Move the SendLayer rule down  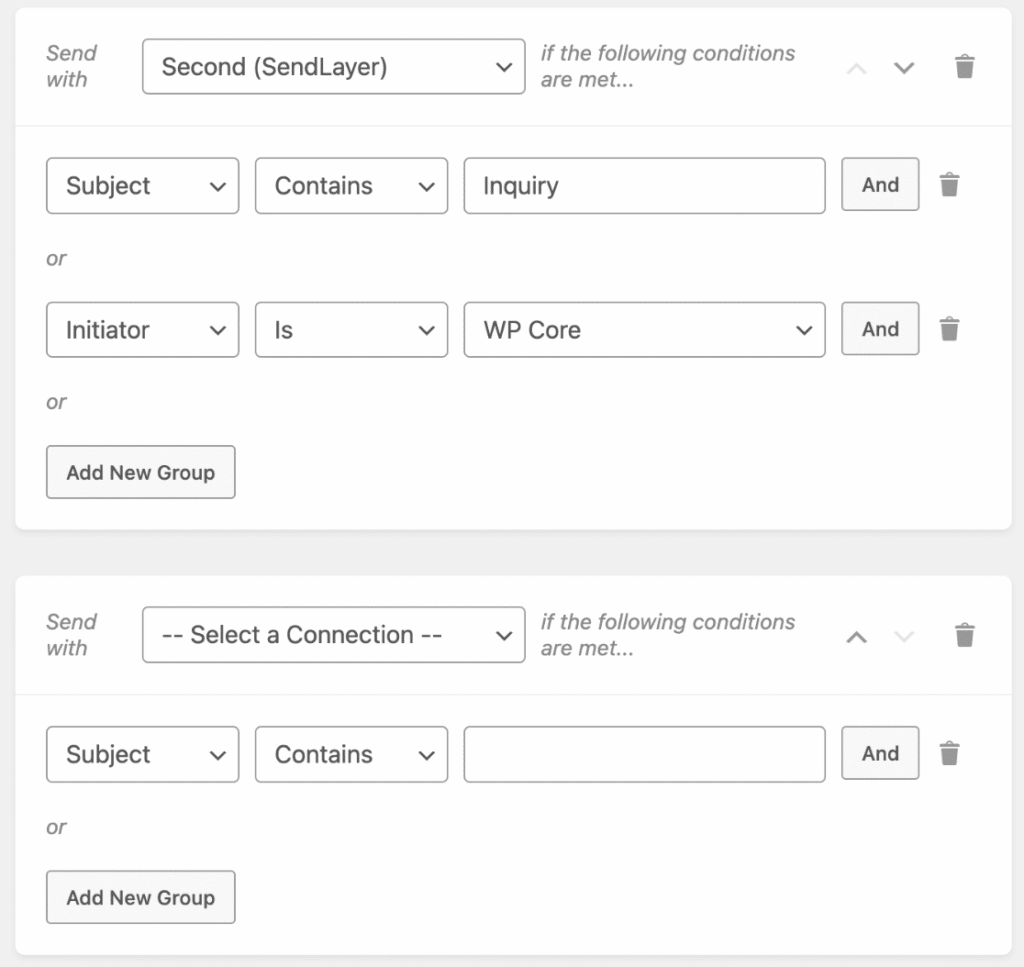(904, 68)
